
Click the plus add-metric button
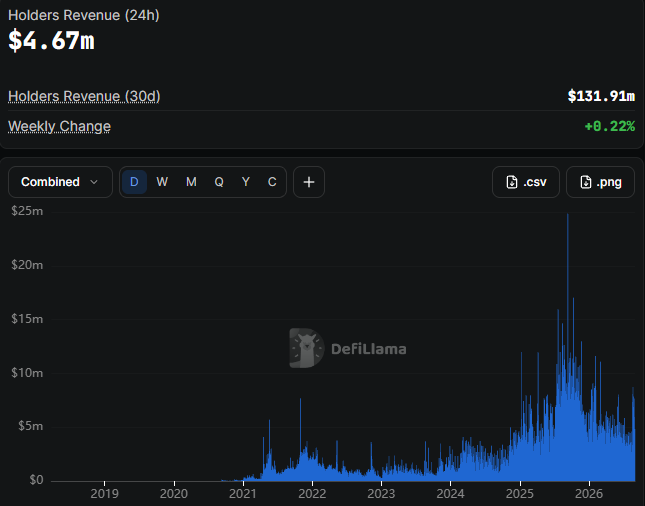(x=309, y=182)
